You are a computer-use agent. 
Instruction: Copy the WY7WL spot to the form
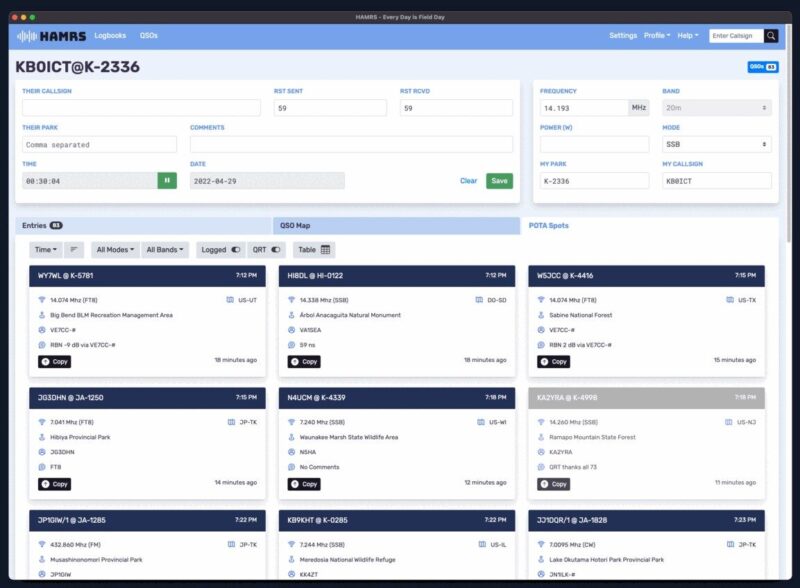[54, 361]
